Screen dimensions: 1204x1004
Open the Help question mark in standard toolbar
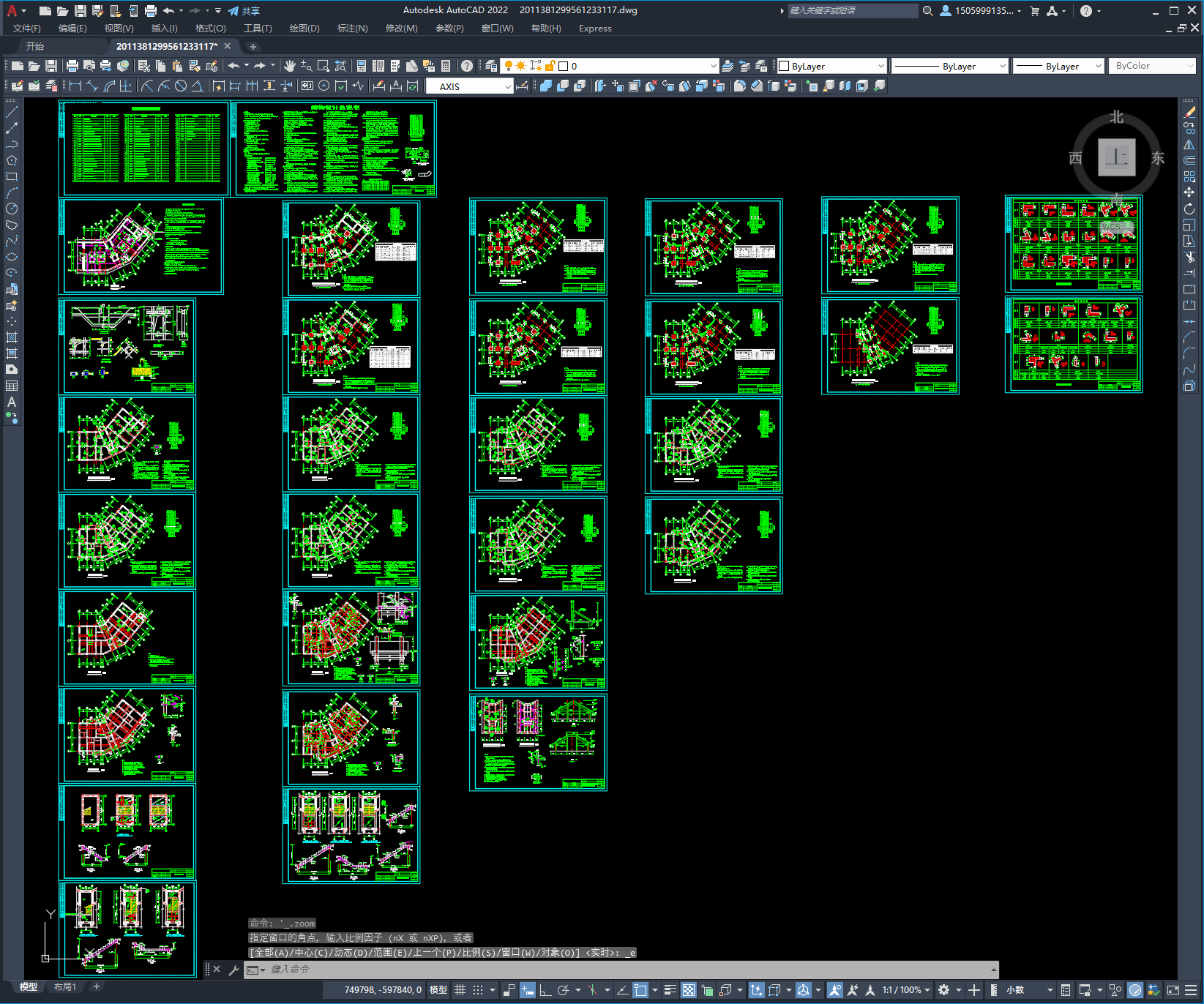pos(467,66)
